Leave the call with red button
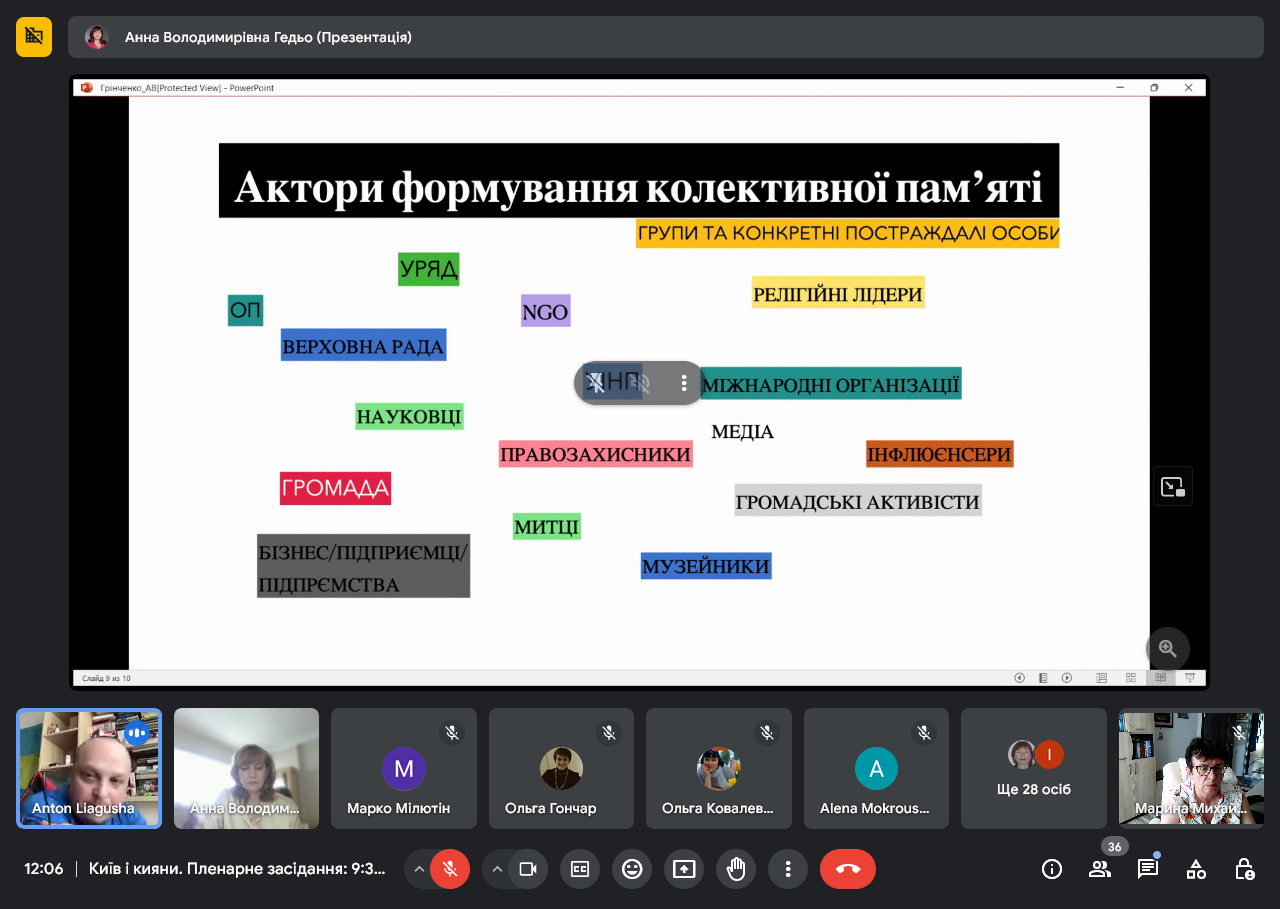Viewport: 1280px width, 909px height. coord(847,869)
